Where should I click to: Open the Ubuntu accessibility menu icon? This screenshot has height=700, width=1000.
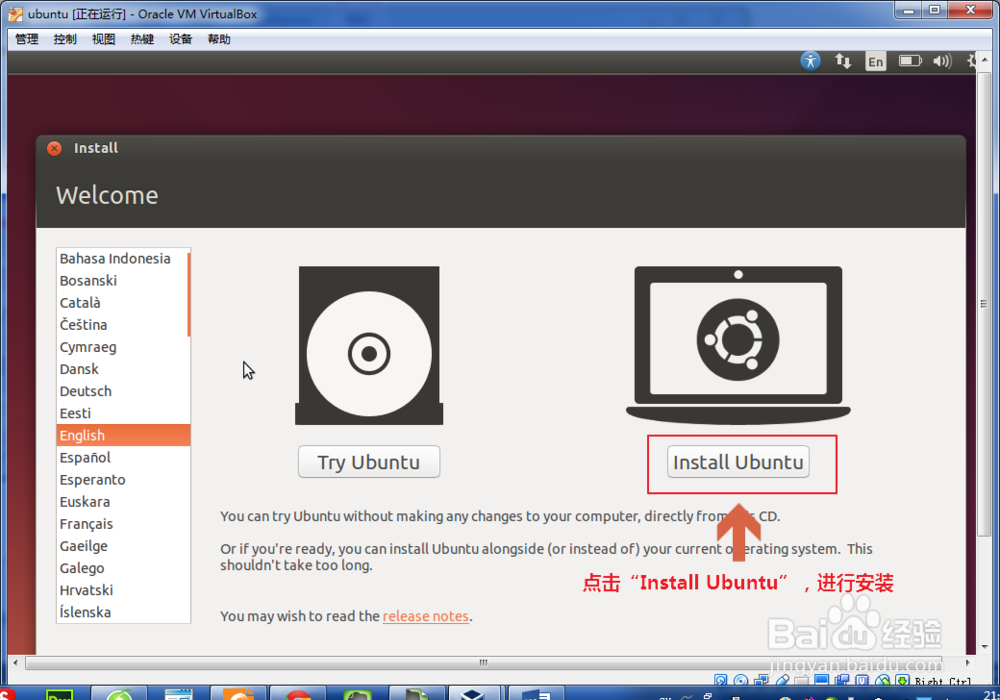[810, 61]
